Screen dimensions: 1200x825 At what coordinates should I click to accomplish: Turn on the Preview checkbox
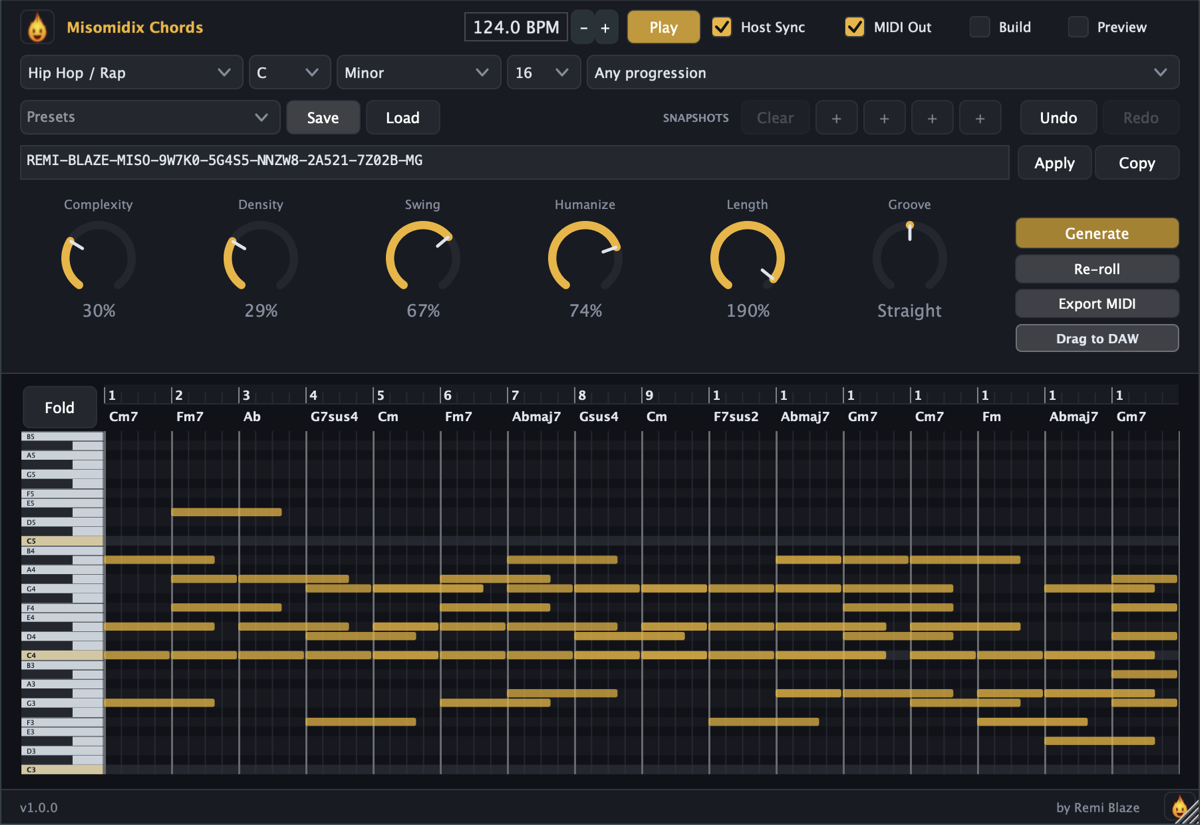[x=1078, y=27]
